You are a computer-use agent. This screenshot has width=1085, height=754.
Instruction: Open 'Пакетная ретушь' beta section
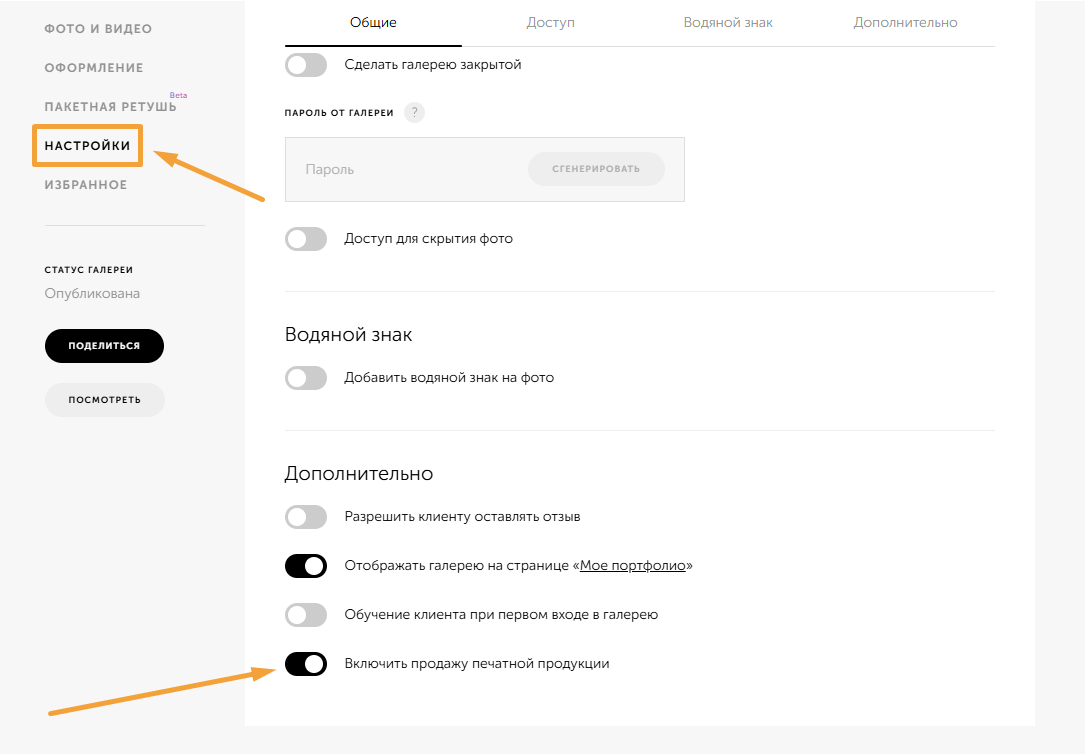[110, 107]
